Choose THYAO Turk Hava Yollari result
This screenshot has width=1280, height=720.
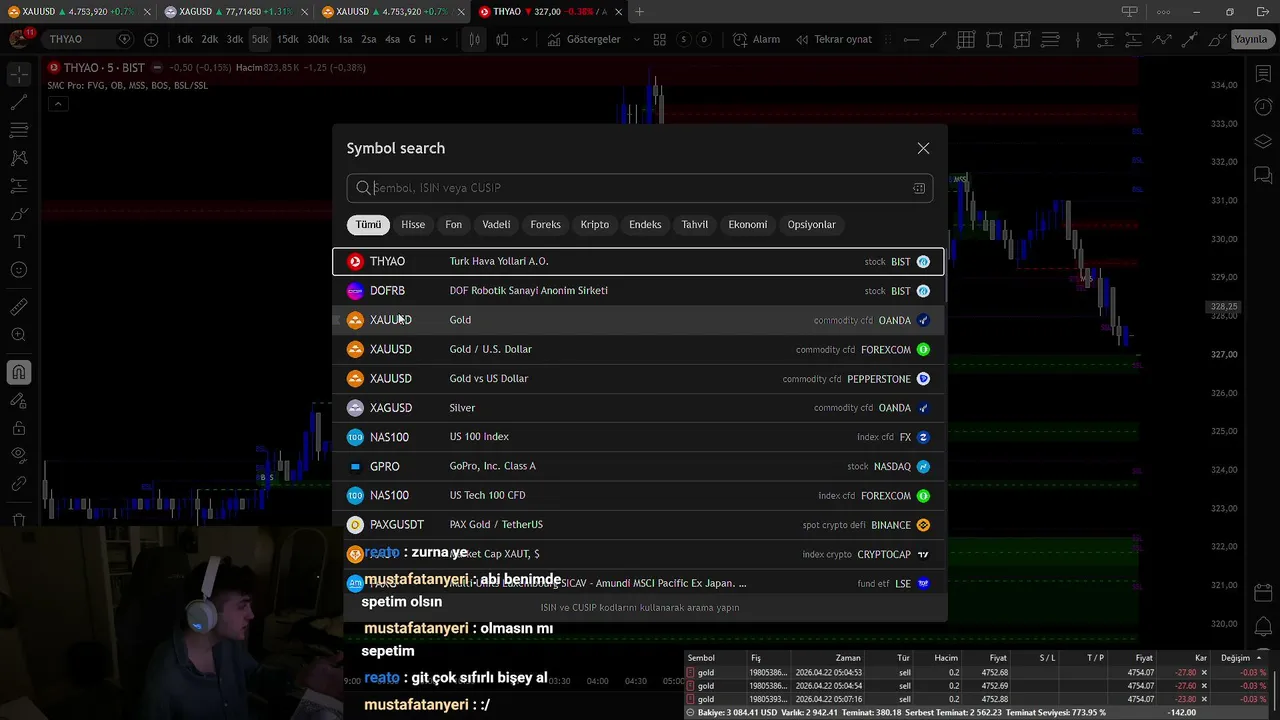638,261
